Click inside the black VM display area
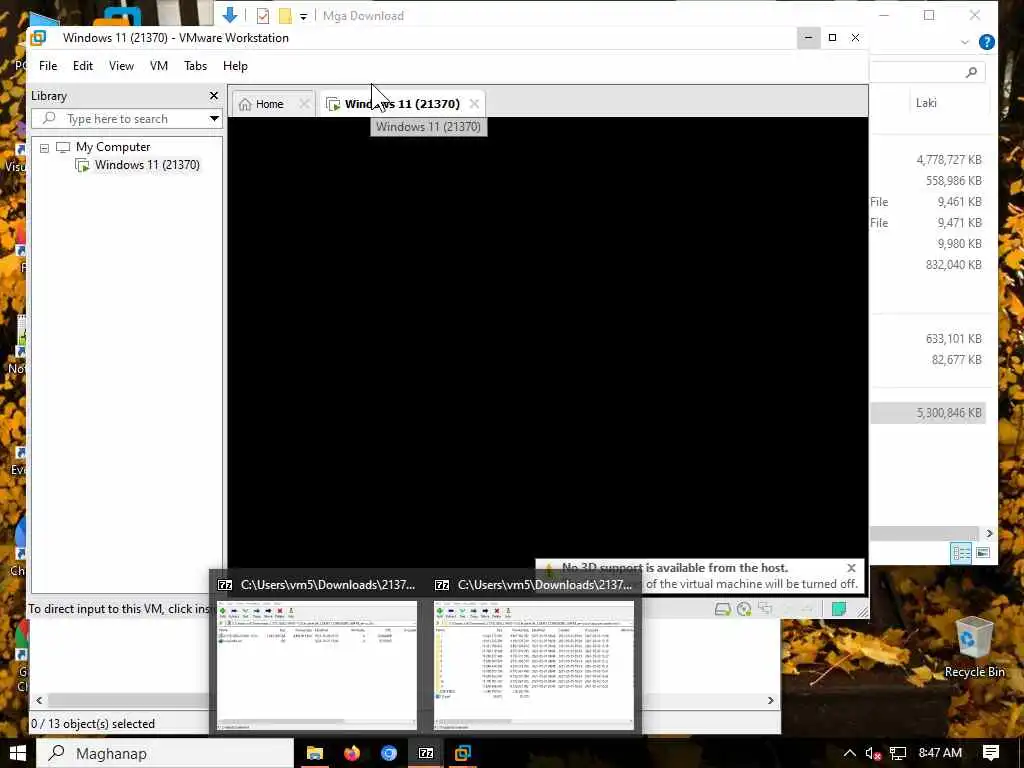This screenshot has width=1024, height=768. [547, 340]
